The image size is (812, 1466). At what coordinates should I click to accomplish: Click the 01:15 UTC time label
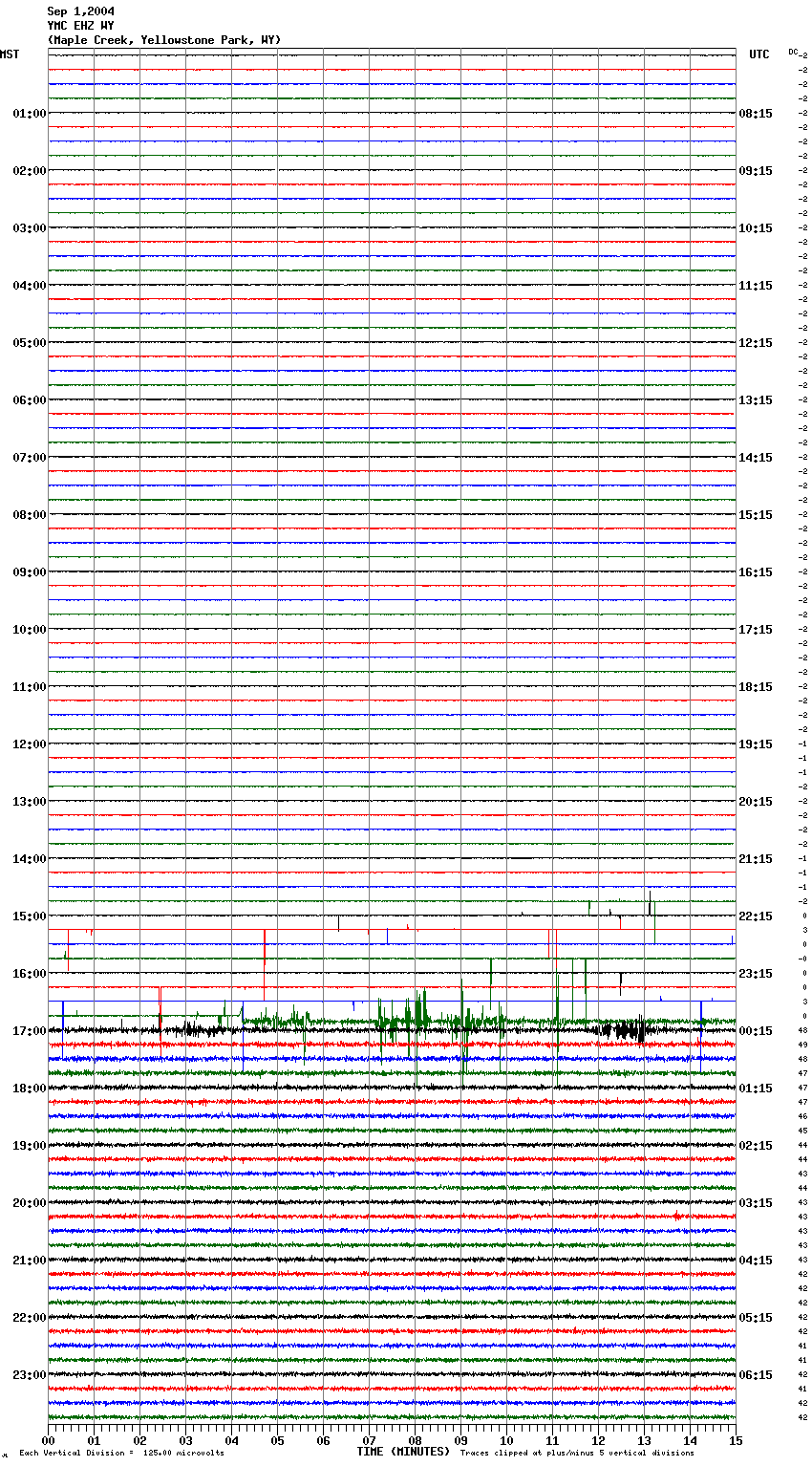pyautogui.click(x=756, y=1089)
